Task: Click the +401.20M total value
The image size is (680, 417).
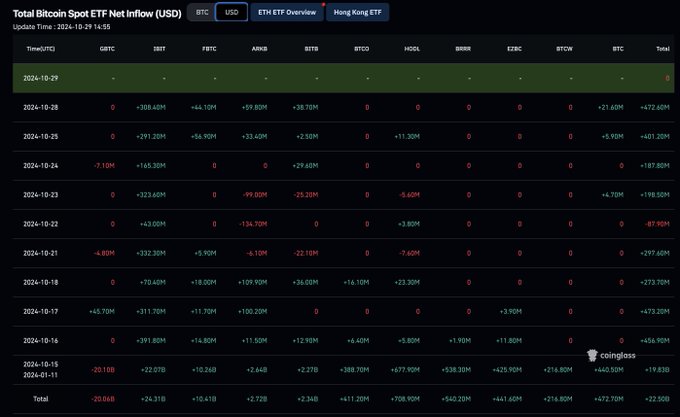Action: pyautogui.click(x=655, y=137)
